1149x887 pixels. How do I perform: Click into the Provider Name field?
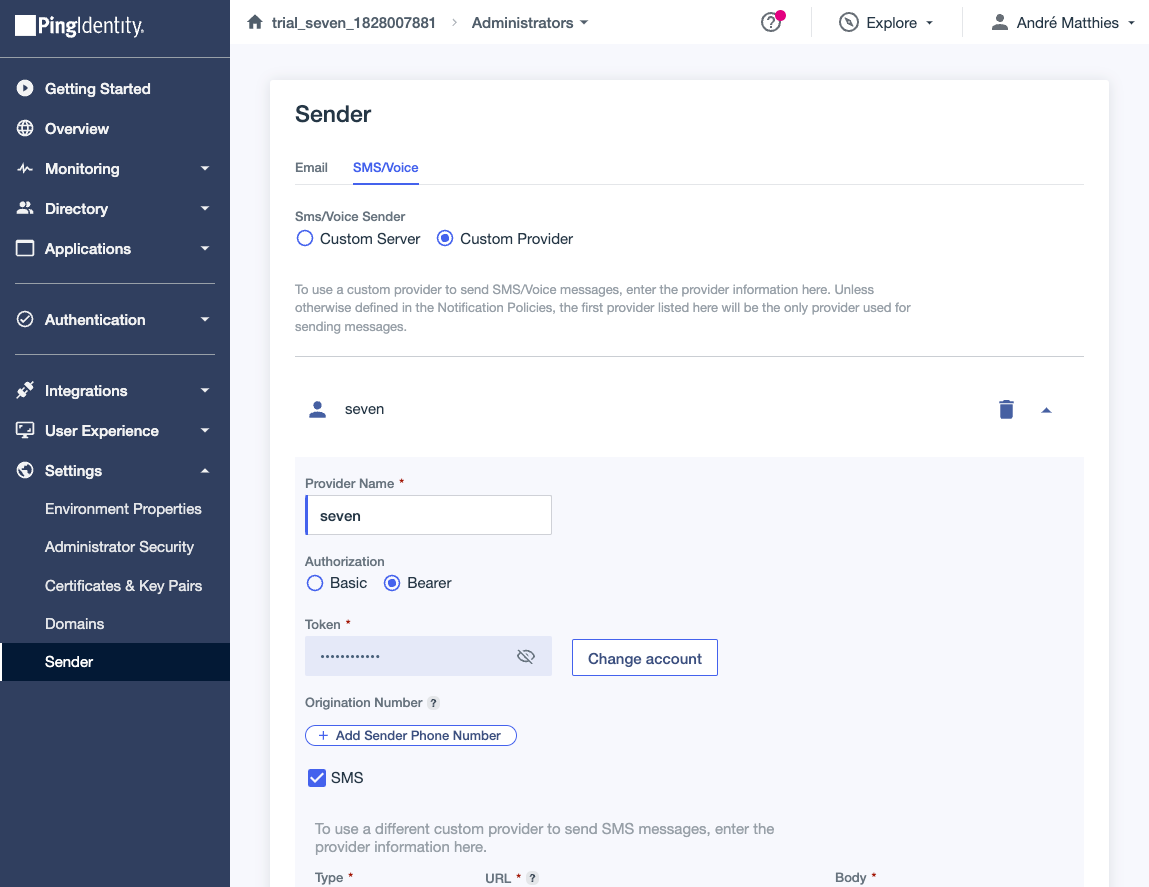click(429, 515)
